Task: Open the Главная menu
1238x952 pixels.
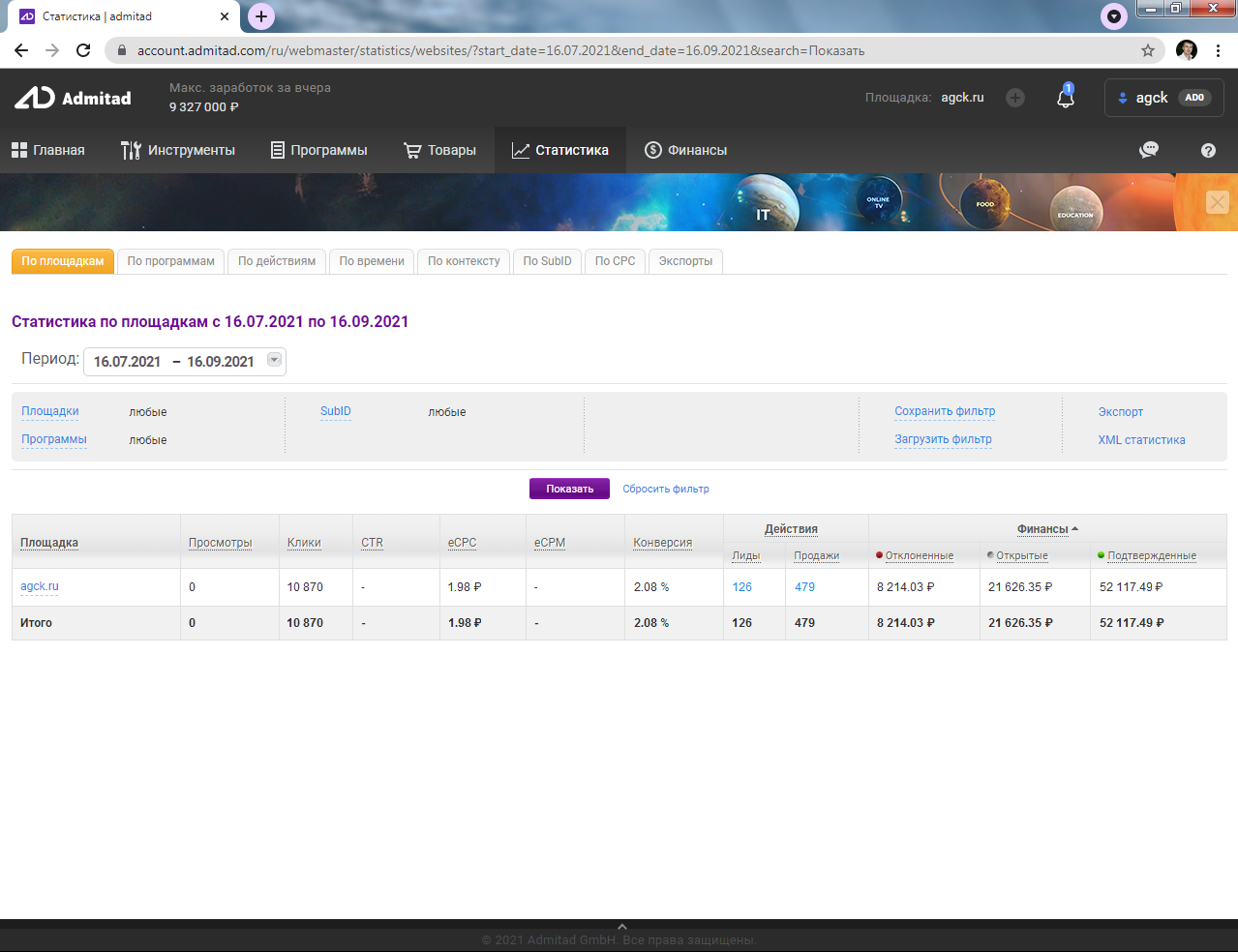Action: [48, 150]
